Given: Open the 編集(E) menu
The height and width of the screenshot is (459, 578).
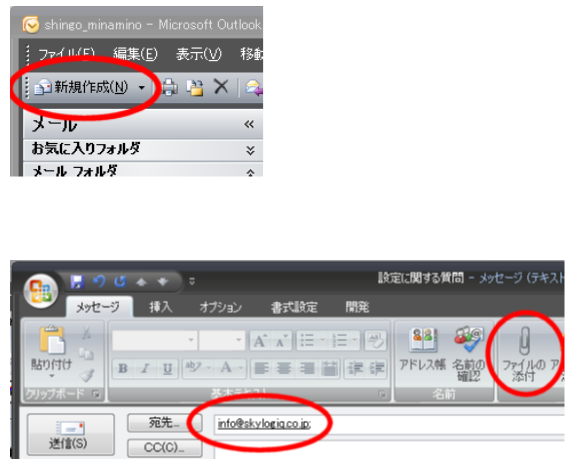Looking at the screenshot, I should tap(135, 54).
